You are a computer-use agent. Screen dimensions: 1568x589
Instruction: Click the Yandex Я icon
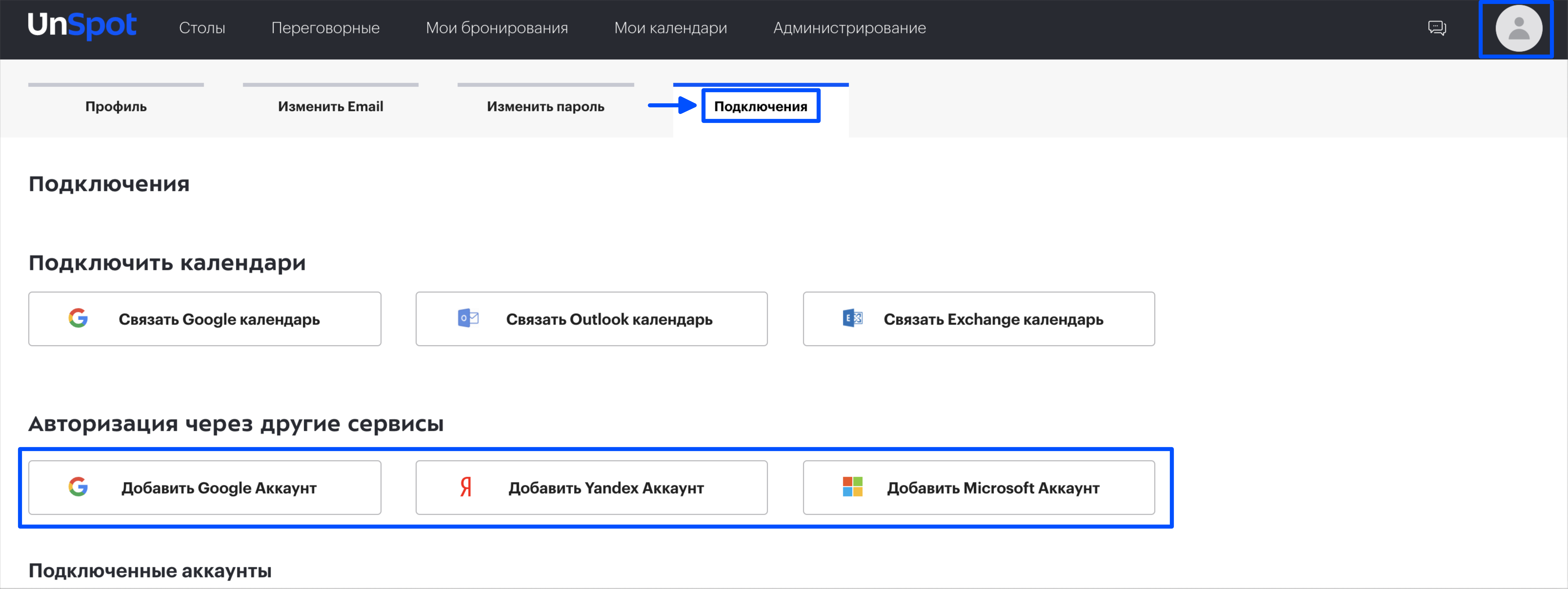pos(466,487)
